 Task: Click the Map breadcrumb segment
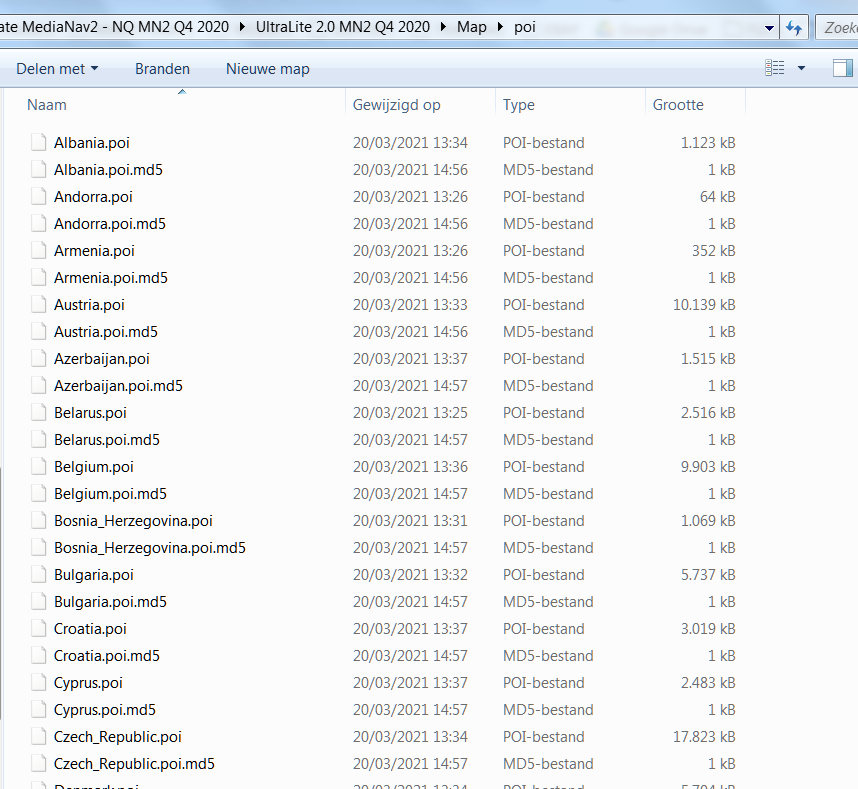tap(472, 27)
